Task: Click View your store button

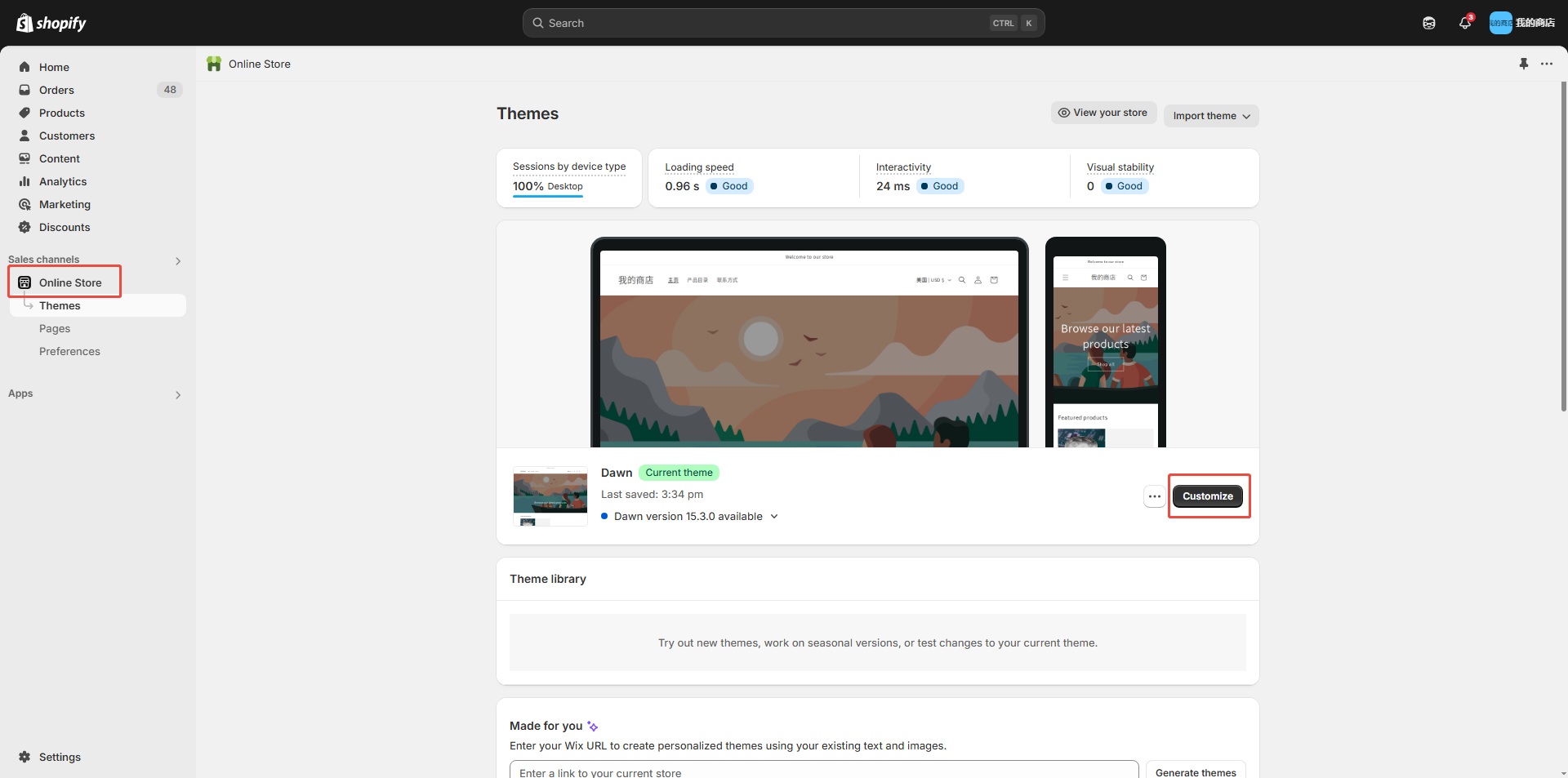Action: pyautogui.click(x=1102, y=113)
